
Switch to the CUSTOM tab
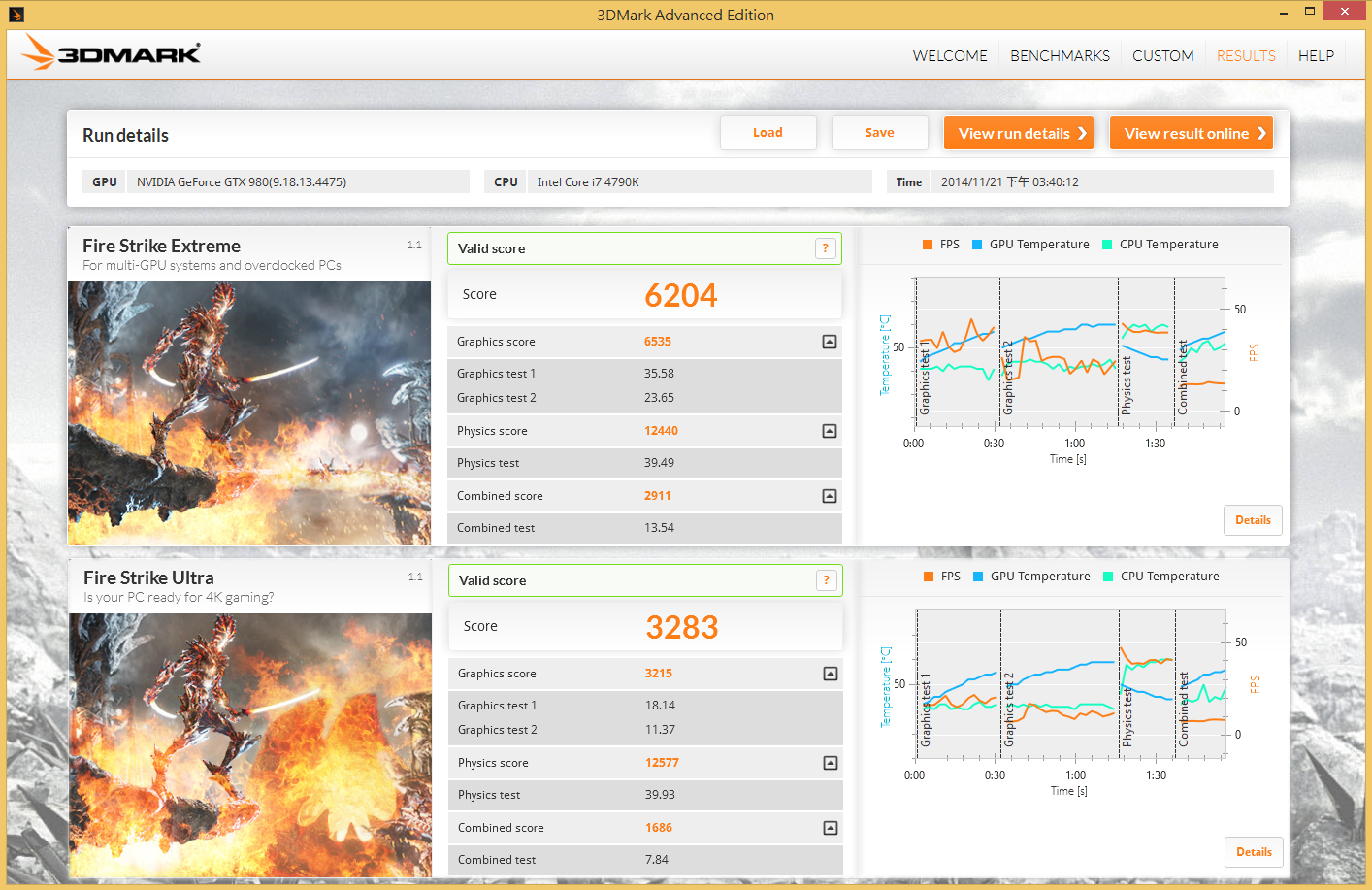(x=1162, y=56)
